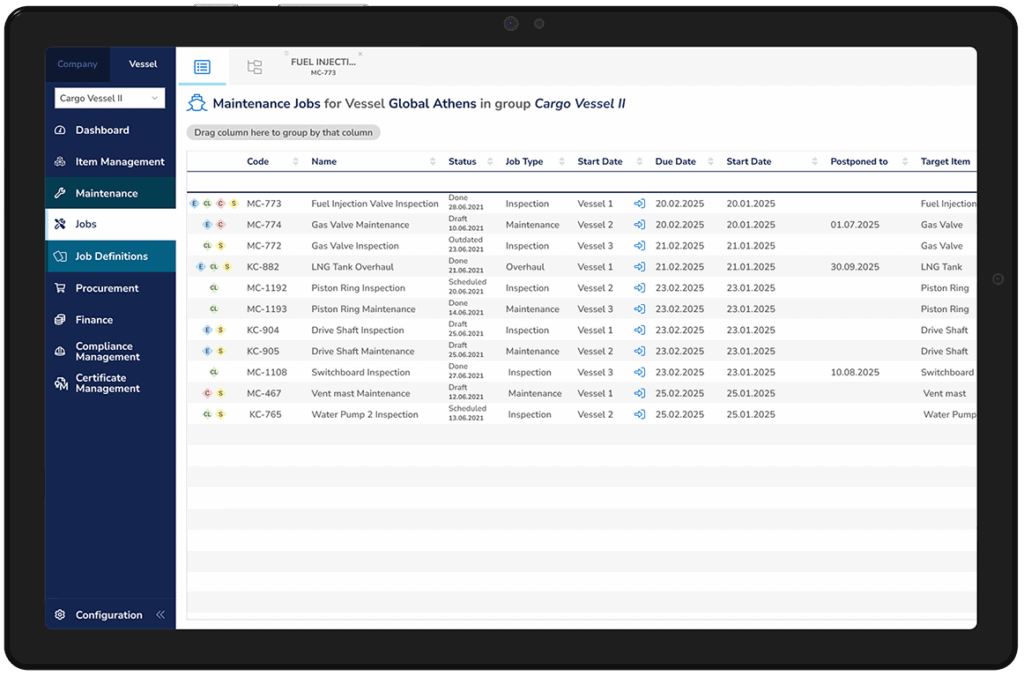Switch to the Company tab
The image size is (1024, 676).
coord(77,64)
